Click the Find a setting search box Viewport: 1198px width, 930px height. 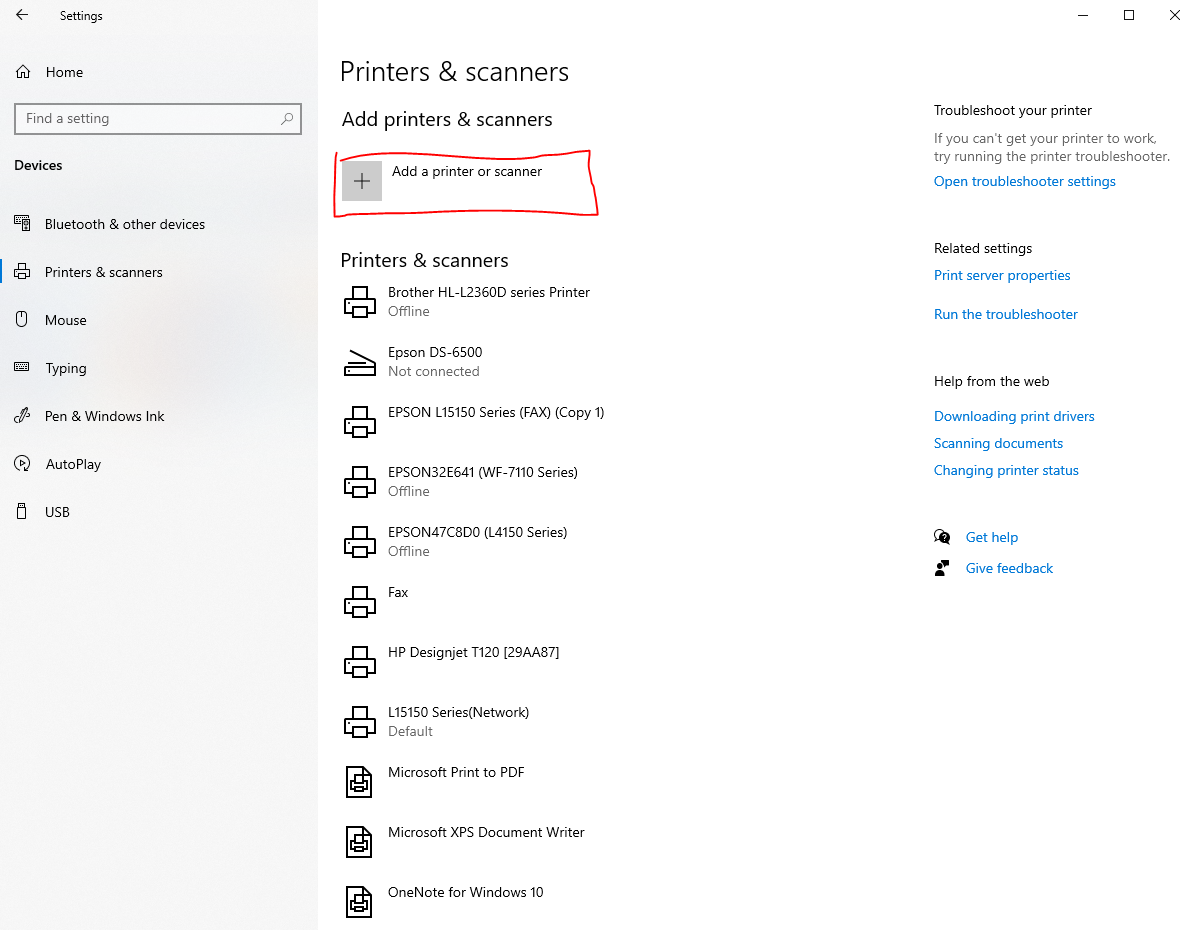pos(158,118)
